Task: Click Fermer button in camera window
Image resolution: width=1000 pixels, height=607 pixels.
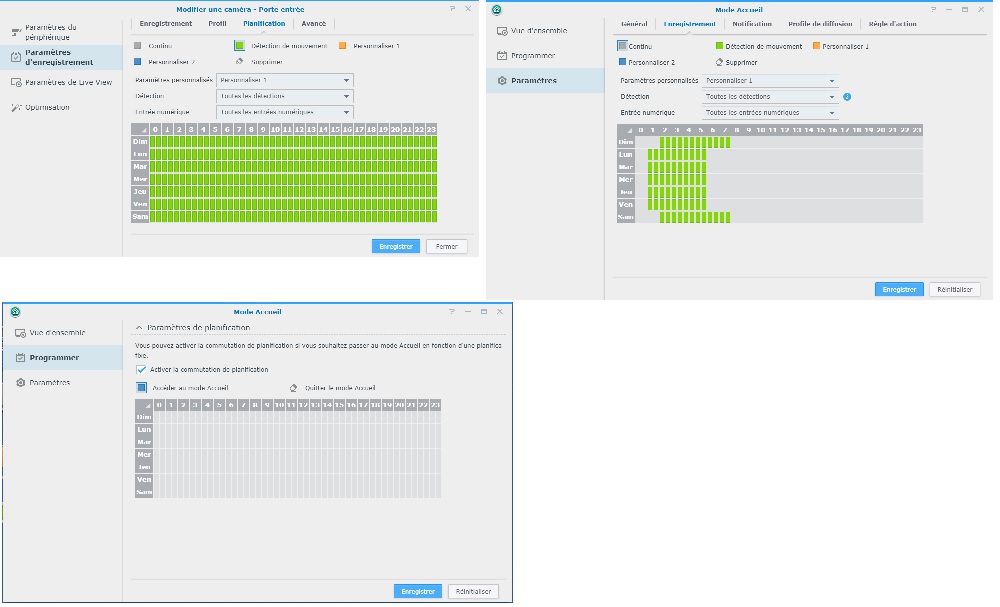Action: (x=446, y=246)
